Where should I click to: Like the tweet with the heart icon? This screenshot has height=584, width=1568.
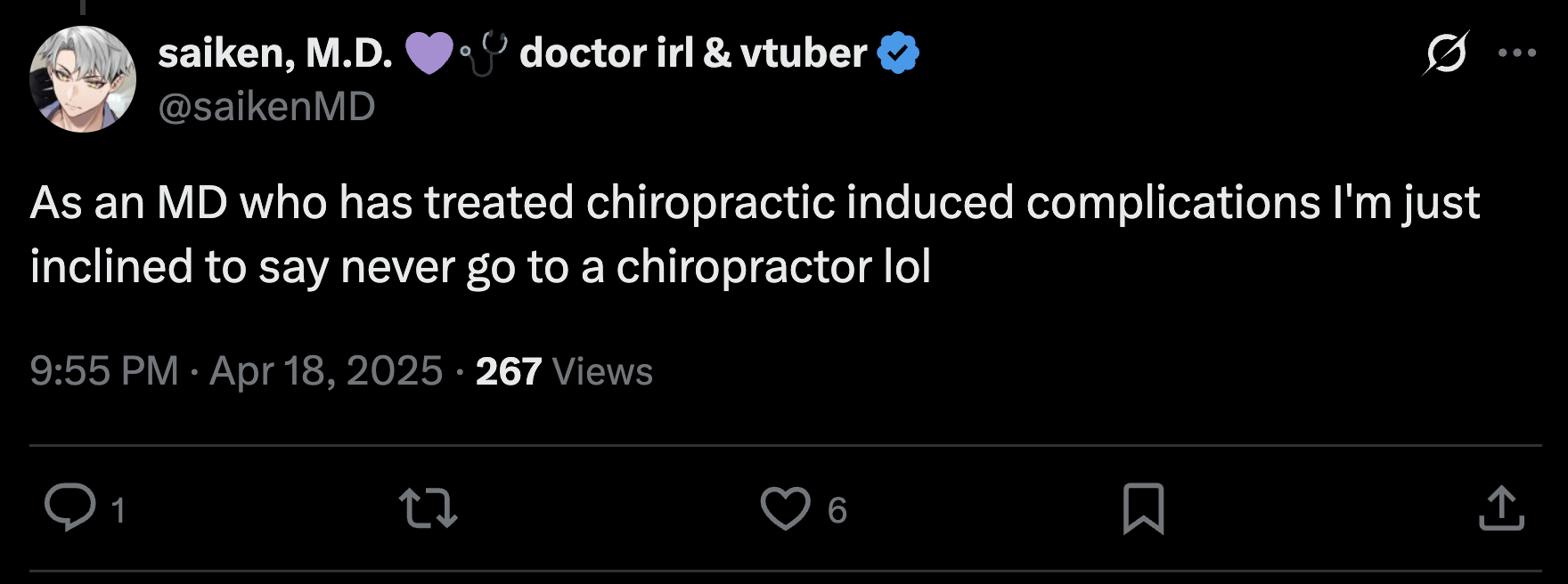(785, 508)
